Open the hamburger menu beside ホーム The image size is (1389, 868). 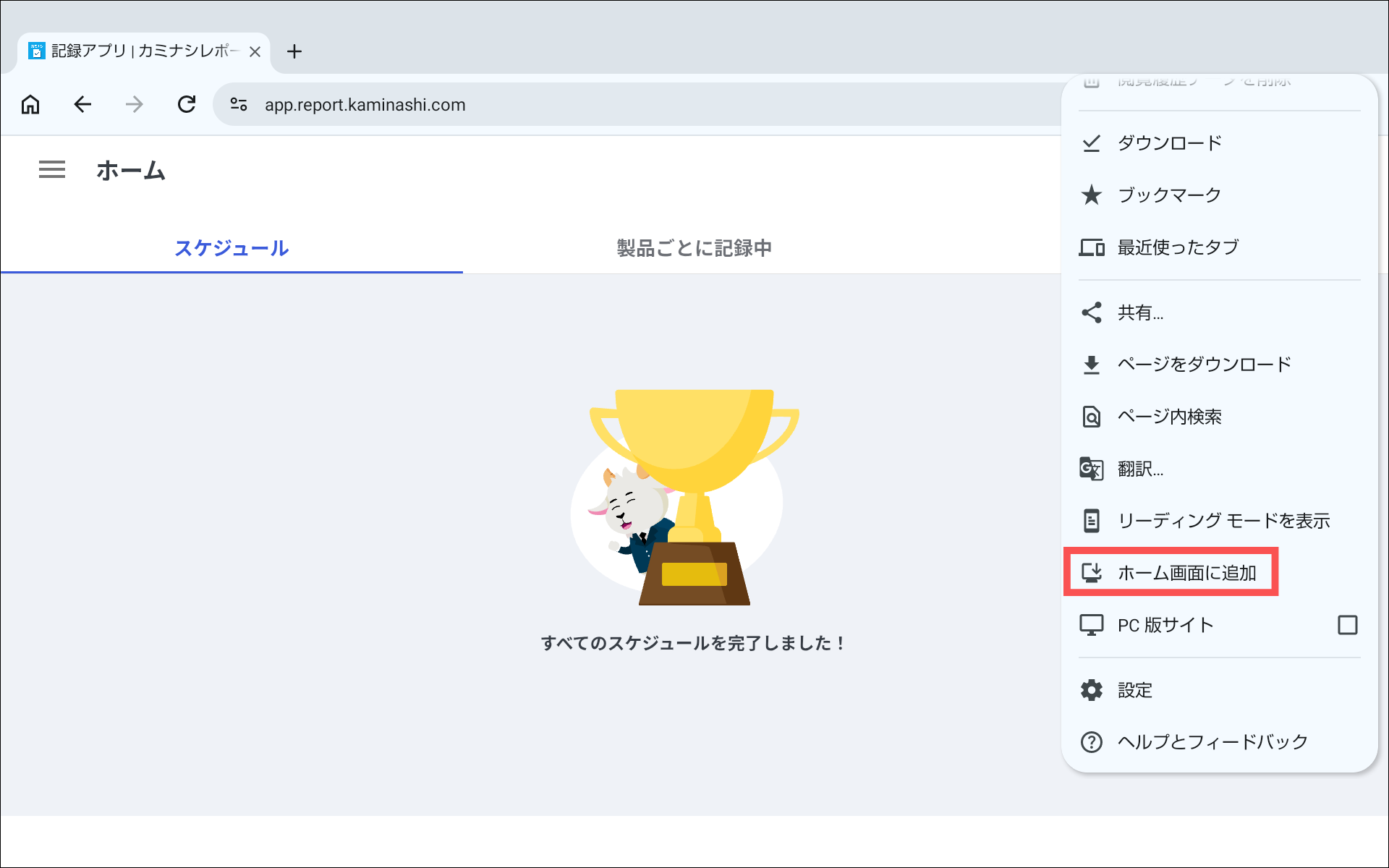coord(52,170)
